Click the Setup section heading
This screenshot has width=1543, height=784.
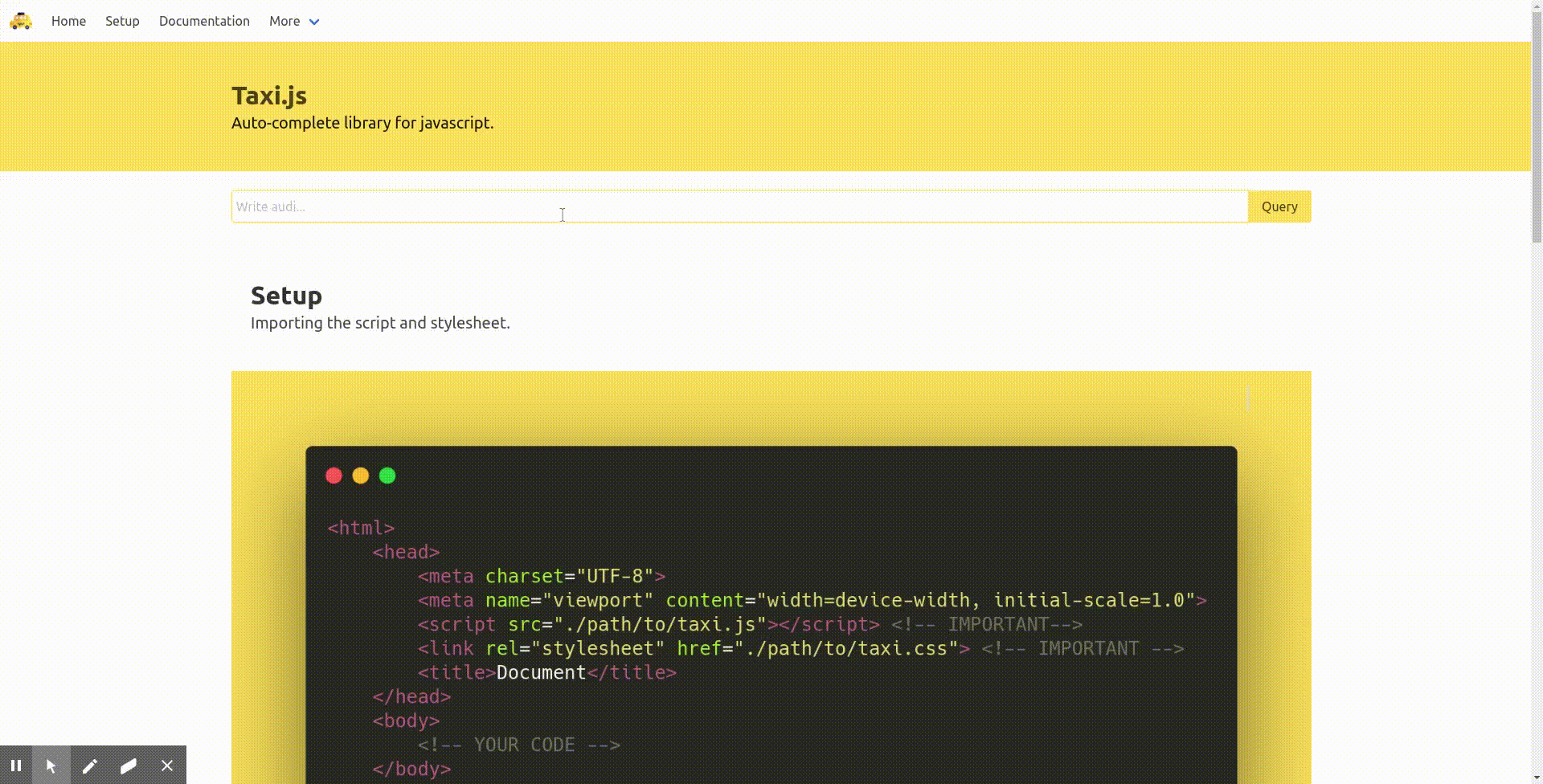point(286,296)
